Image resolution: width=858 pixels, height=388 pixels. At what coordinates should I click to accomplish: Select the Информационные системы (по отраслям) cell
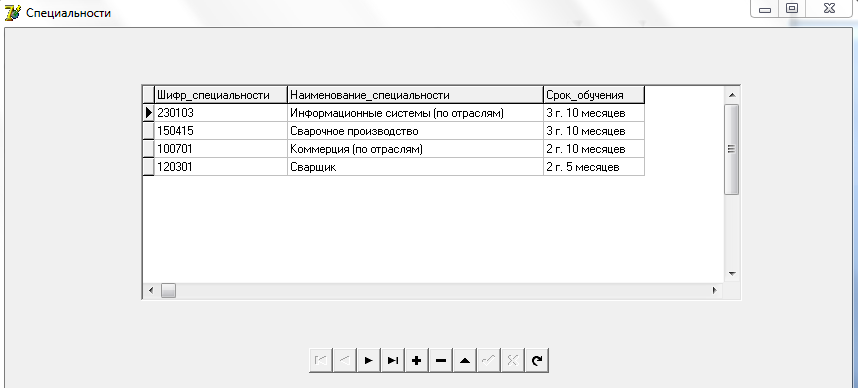tap(415, 113)
